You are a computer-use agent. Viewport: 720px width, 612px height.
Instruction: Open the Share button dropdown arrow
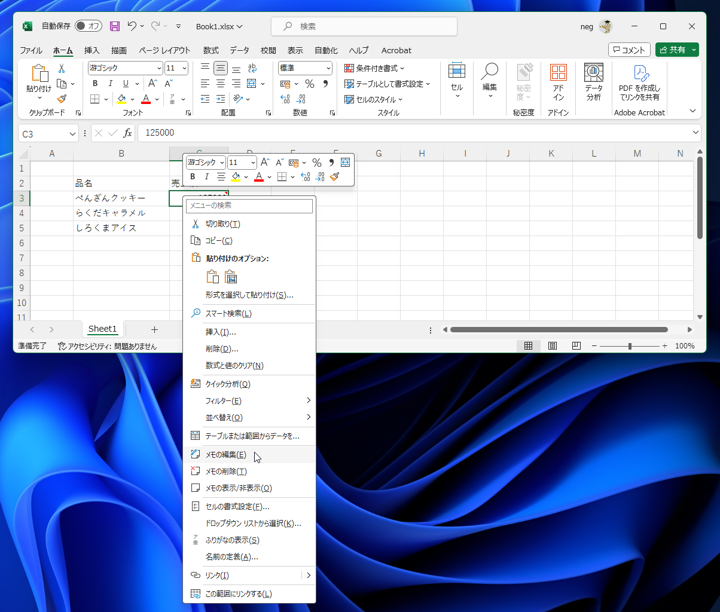point(694,50)
